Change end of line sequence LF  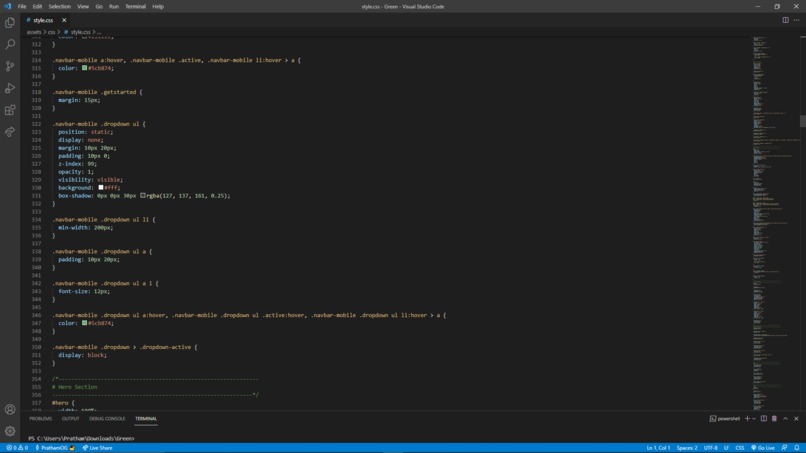tap(726, 448)
